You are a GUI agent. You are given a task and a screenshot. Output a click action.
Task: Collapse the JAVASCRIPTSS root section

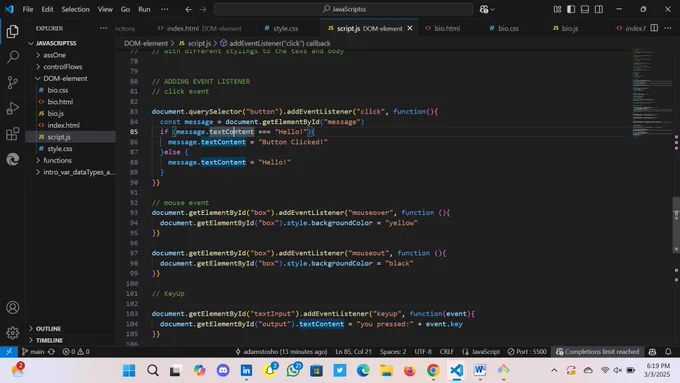56,43
